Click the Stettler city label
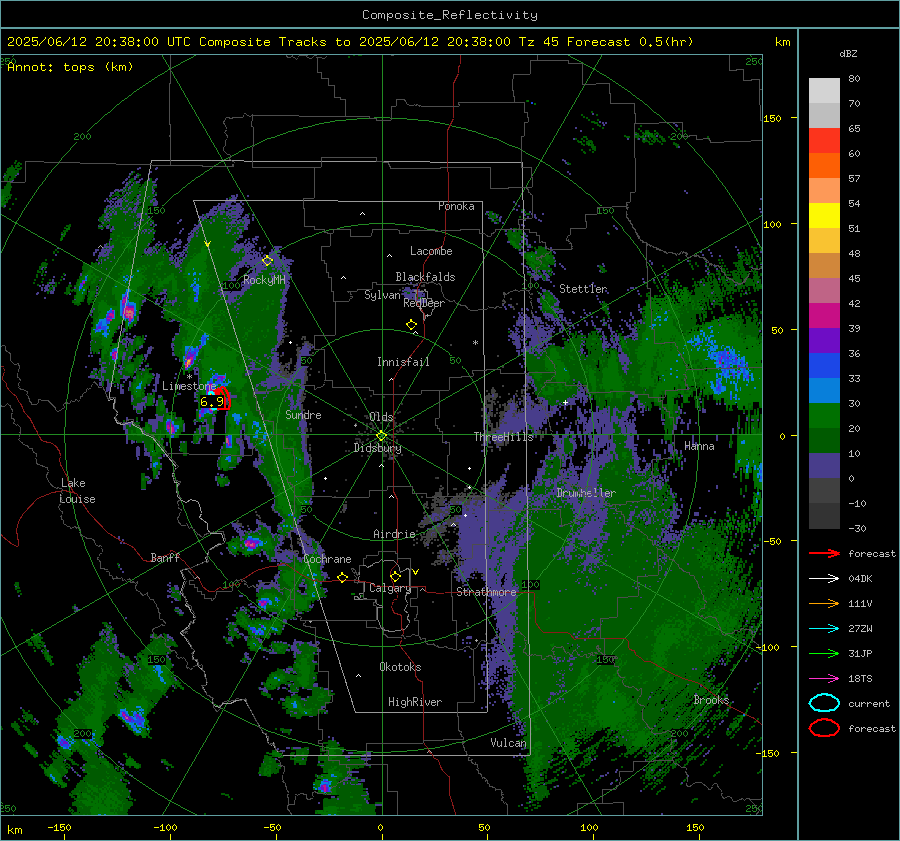 (583, 289)
